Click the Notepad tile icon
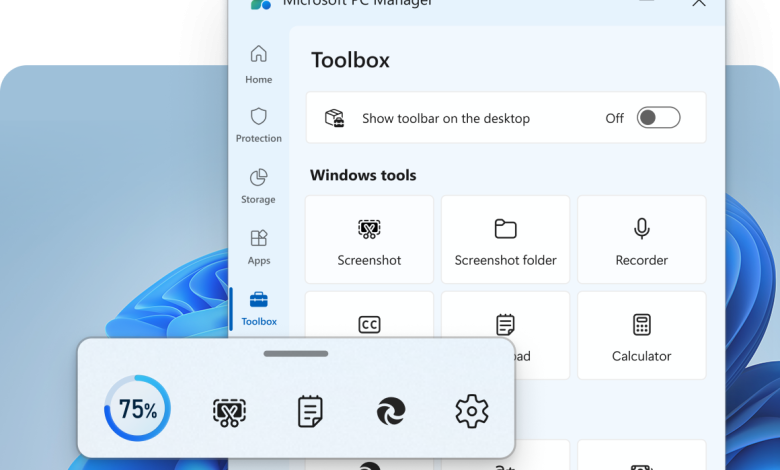Image resolution: width=780 pixels, height=470 pixels. [x=505, y=324]
